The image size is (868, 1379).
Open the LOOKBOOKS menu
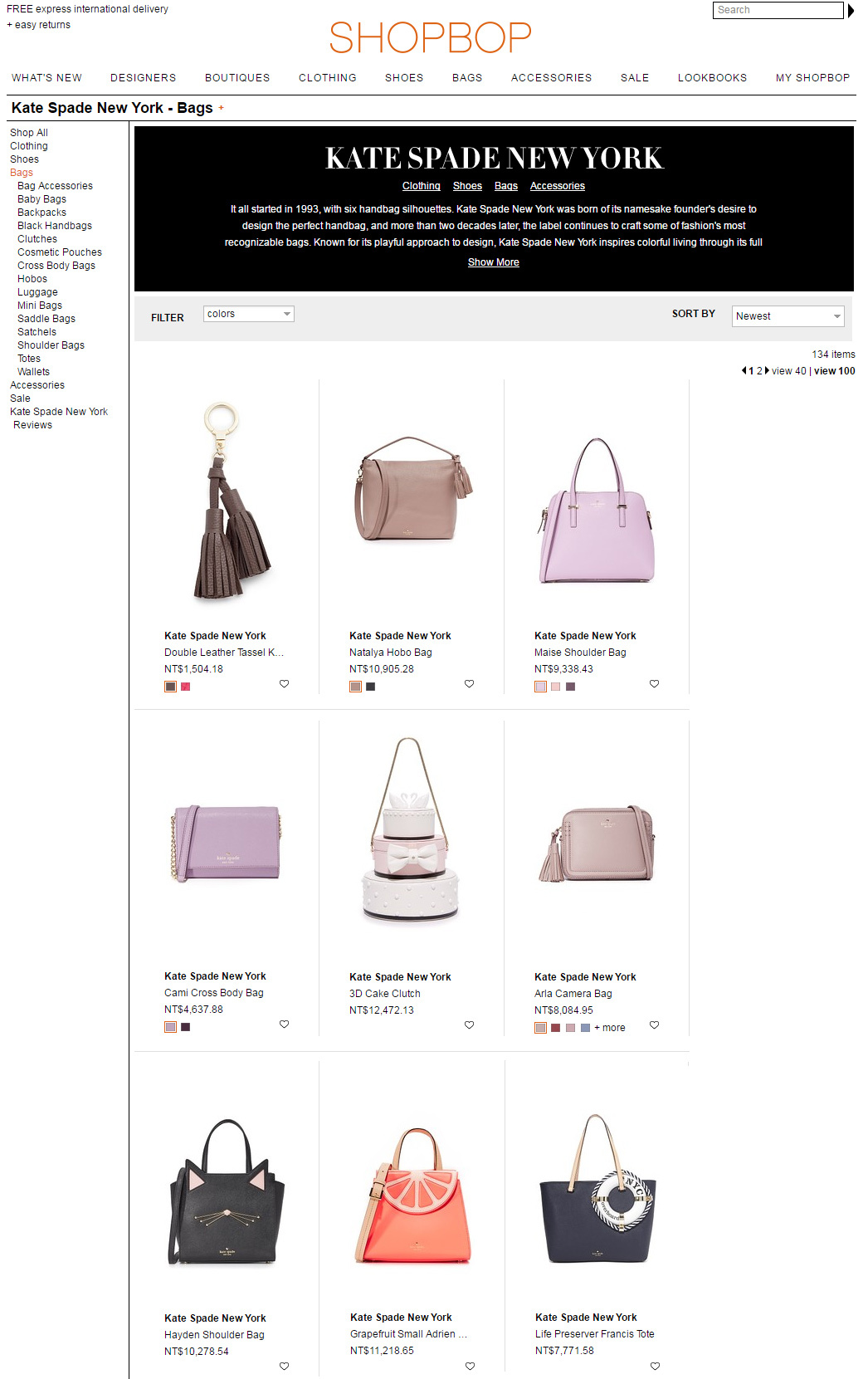[x=713, y=78]
